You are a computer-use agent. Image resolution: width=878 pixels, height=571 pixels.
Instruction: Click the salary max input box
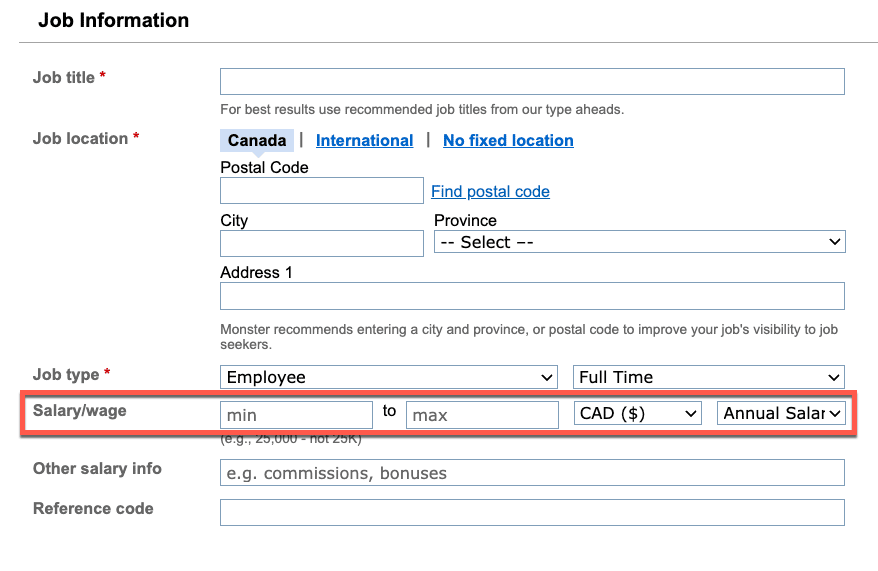pyautogui.click(x=482, y=415)
